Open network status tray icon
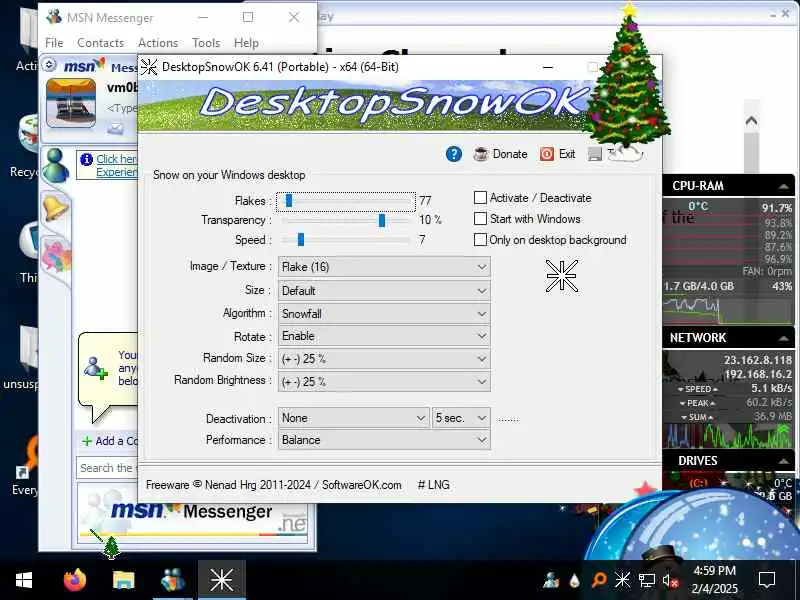This screenshot has width=800, height=600. tap(646, 580)
